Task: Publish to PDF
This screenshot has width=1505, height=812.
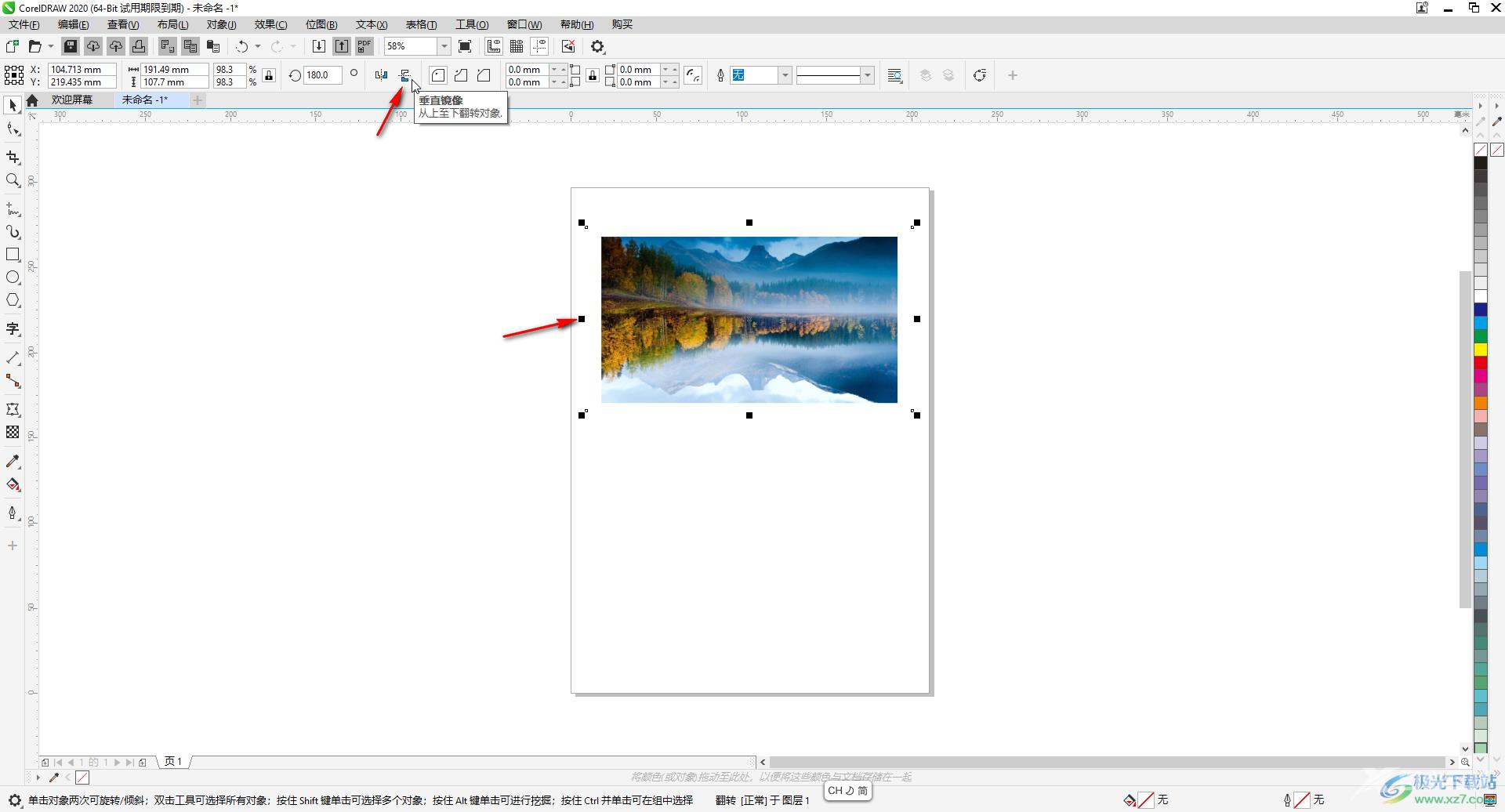Action: (364, 46)
